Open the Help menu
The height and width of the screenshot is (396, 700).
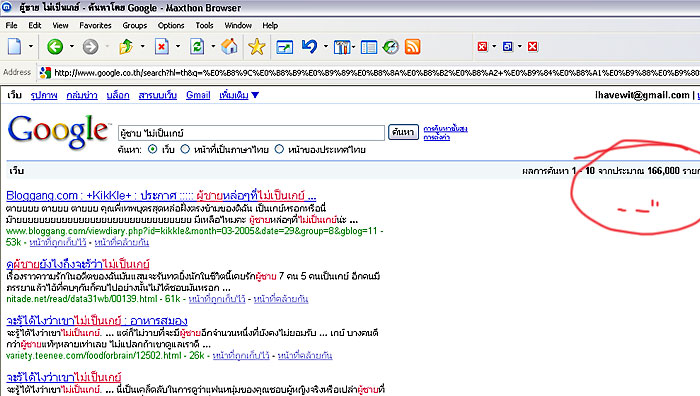coord(270,25)
